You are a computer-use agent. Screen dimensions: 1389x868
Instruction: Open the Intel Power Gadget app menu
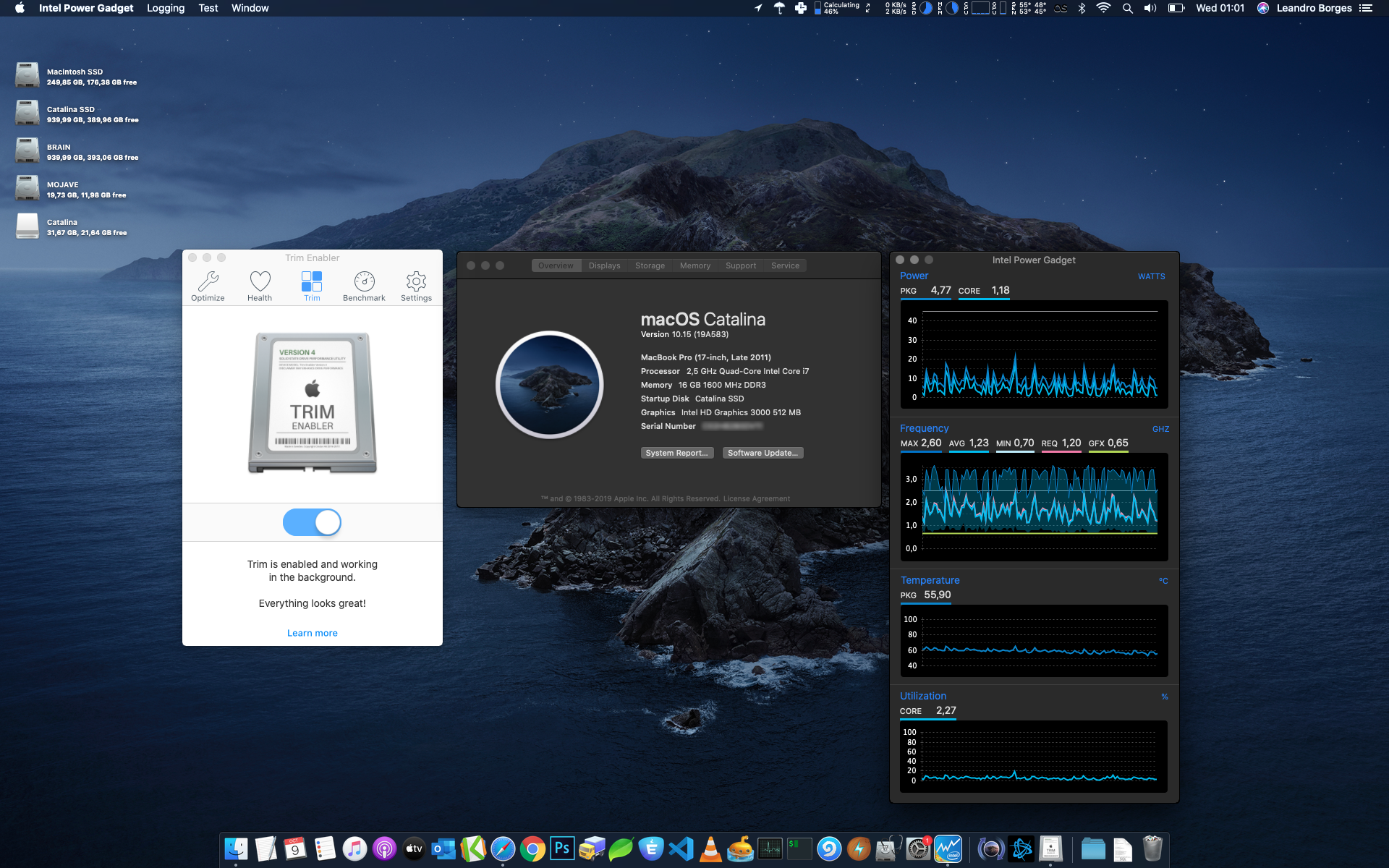pos(86,8)
